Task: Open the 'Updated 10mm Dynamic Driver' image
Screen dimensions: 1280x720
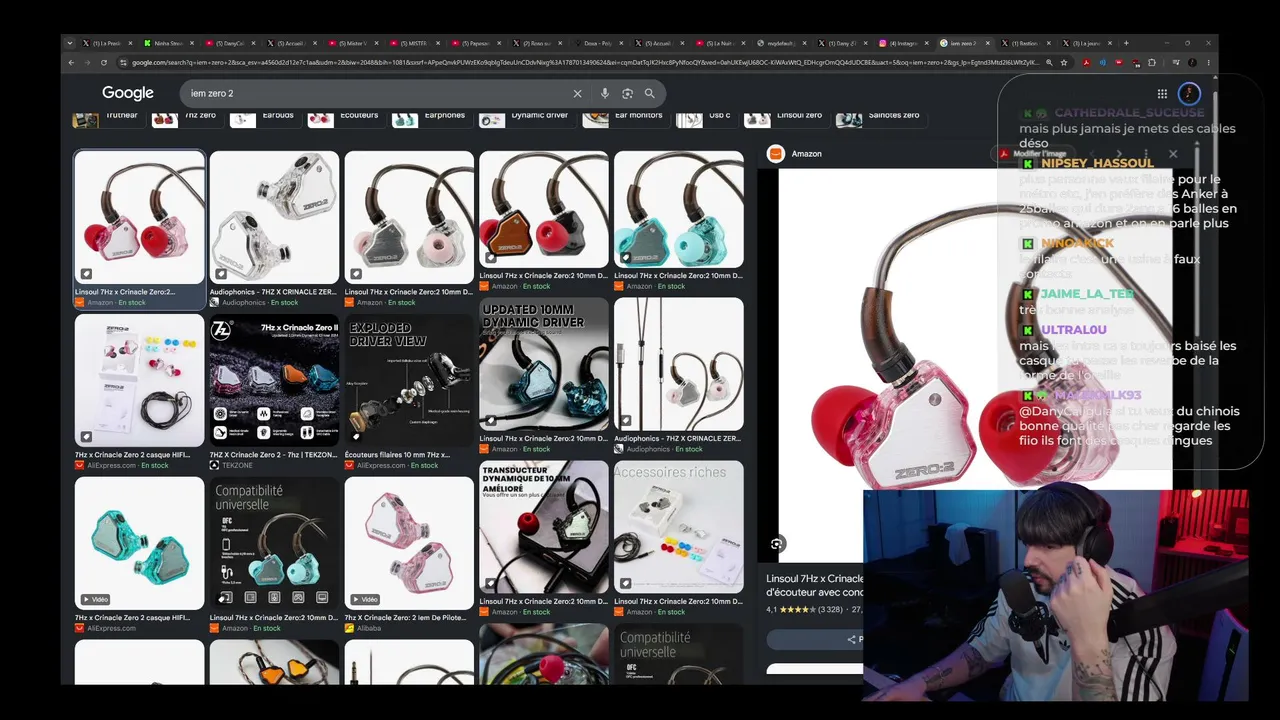Action: click(x=544, y=364)
